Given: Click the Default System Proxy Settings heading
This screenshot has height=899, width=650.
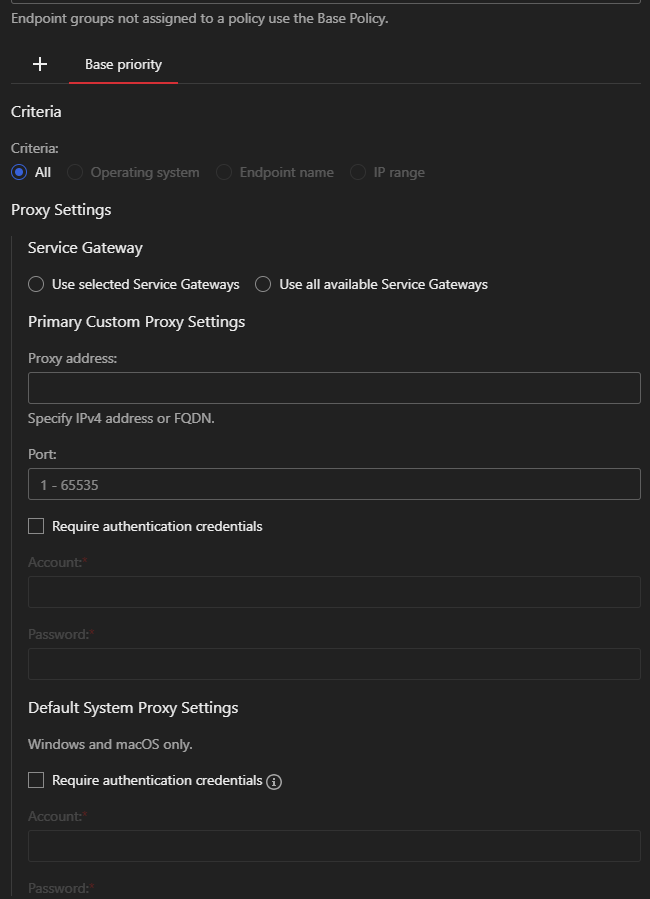Looking at the screenshot, I should click(x=133, y=708).
